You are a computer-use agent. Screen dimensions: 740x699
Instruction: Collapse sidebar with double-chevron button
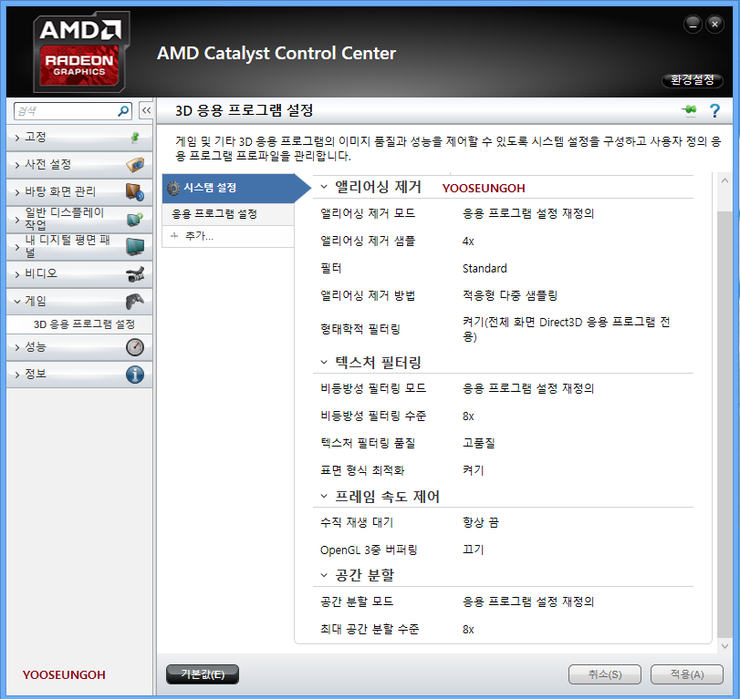(146, 111)
